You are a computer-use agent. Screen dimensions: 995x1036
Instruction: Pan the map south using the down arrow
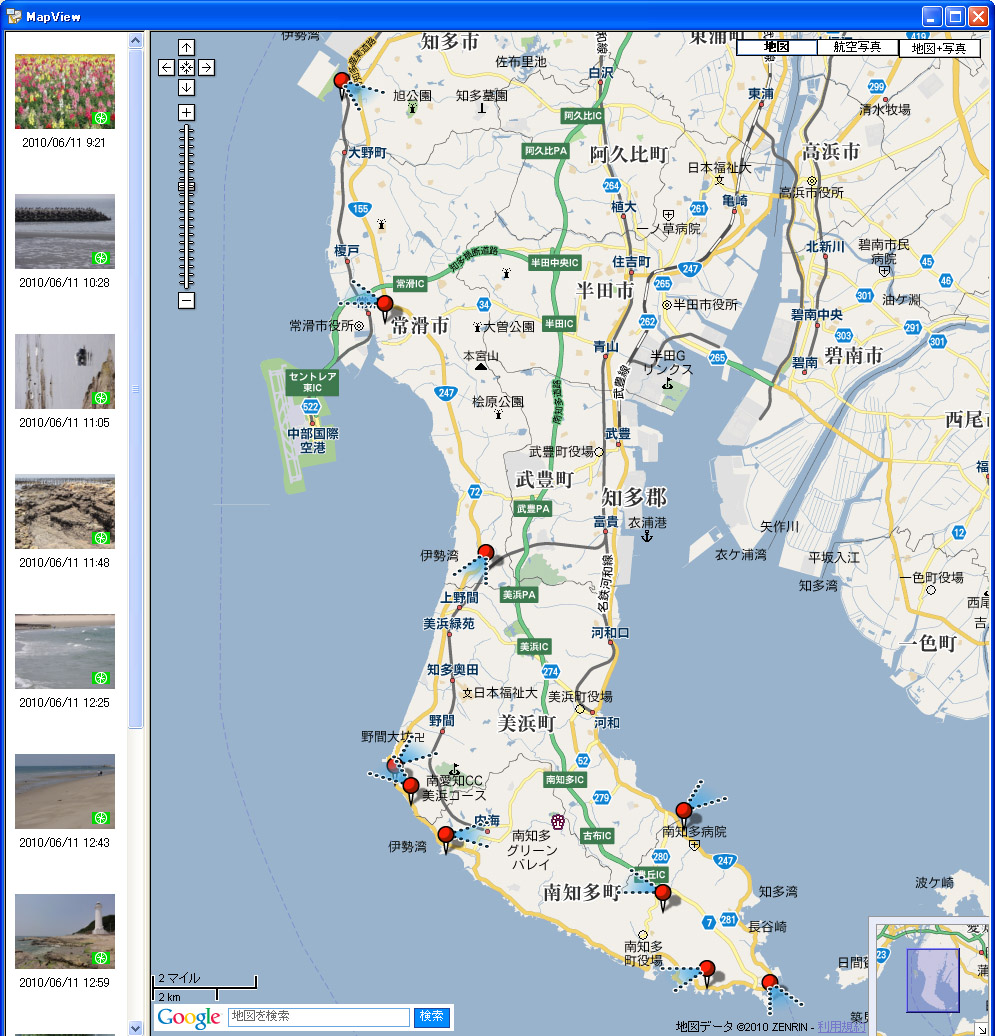point(185,87)
